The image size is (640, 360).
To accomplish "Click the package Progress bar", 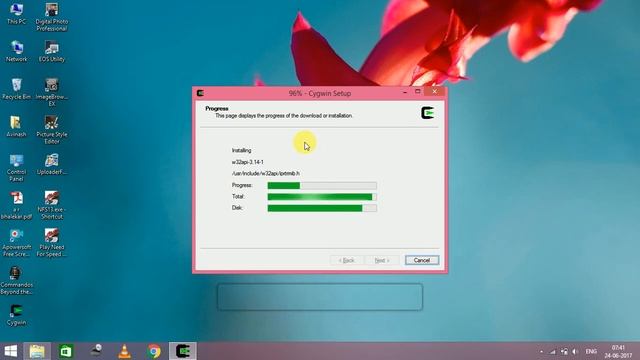I will coord(322,186).
